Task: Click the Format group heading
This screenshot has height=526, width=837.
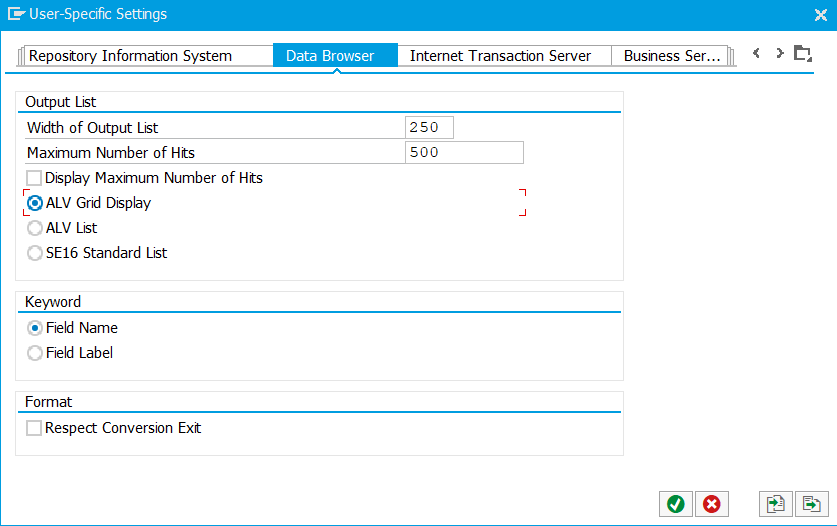Action: [49, 402]
